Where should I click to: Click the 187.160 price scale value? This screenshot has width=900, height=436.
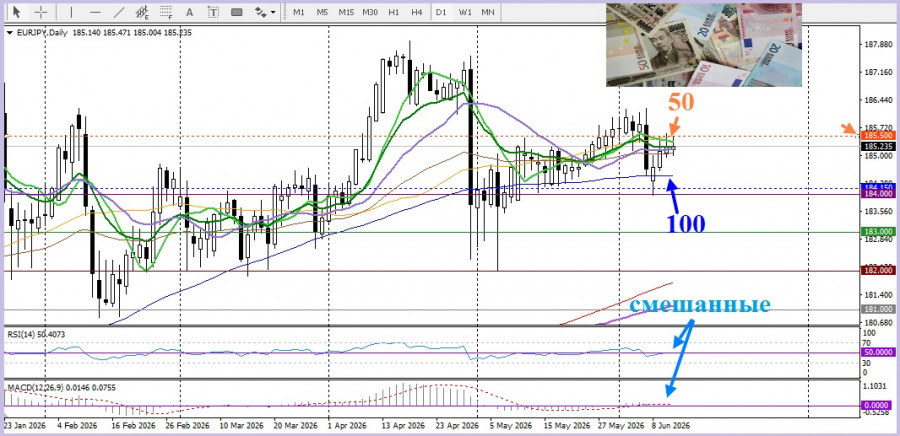pyautogui.click(x=876, y=73)
